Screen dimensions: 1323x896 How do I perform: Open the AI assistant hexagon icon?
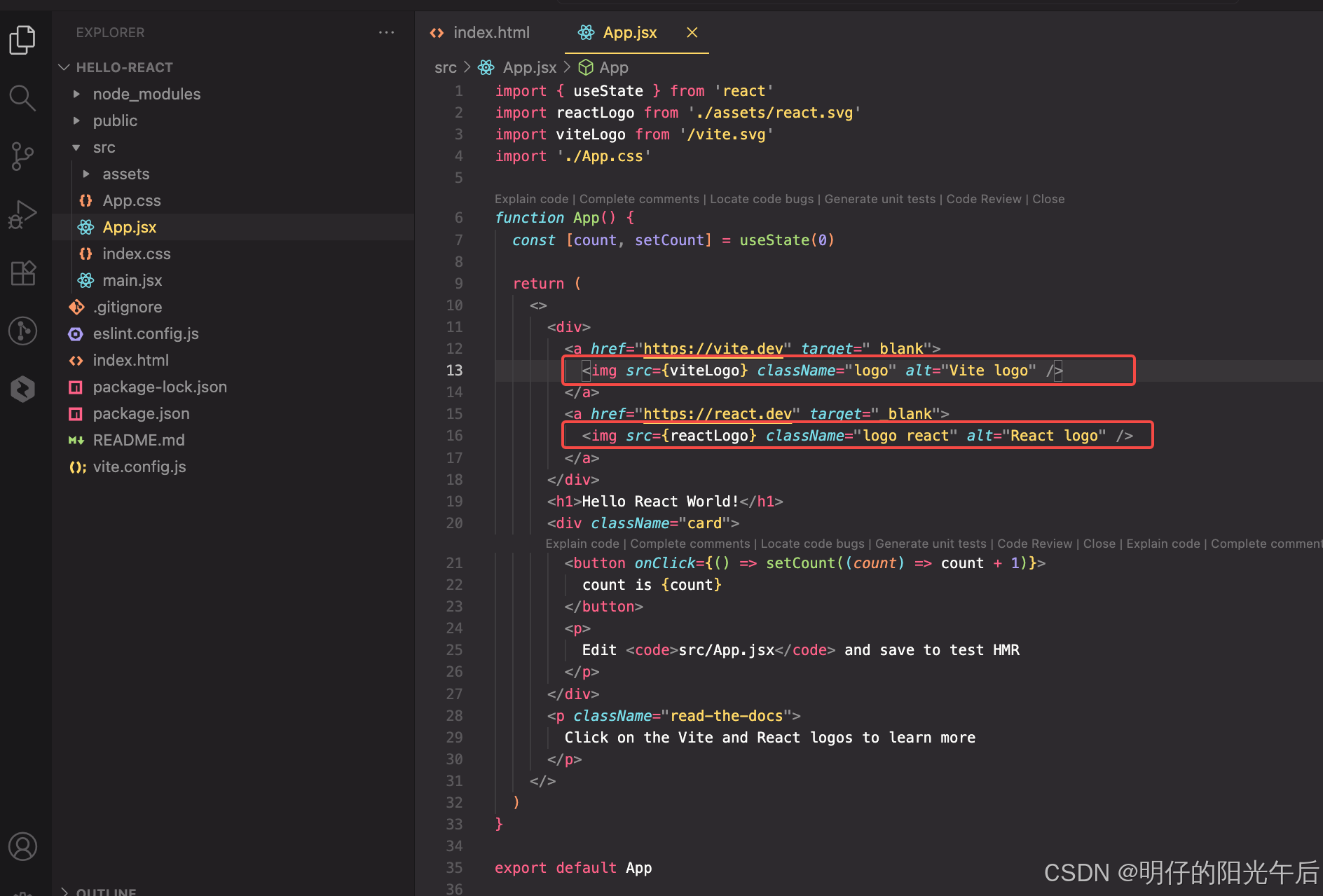click(22, 389)
